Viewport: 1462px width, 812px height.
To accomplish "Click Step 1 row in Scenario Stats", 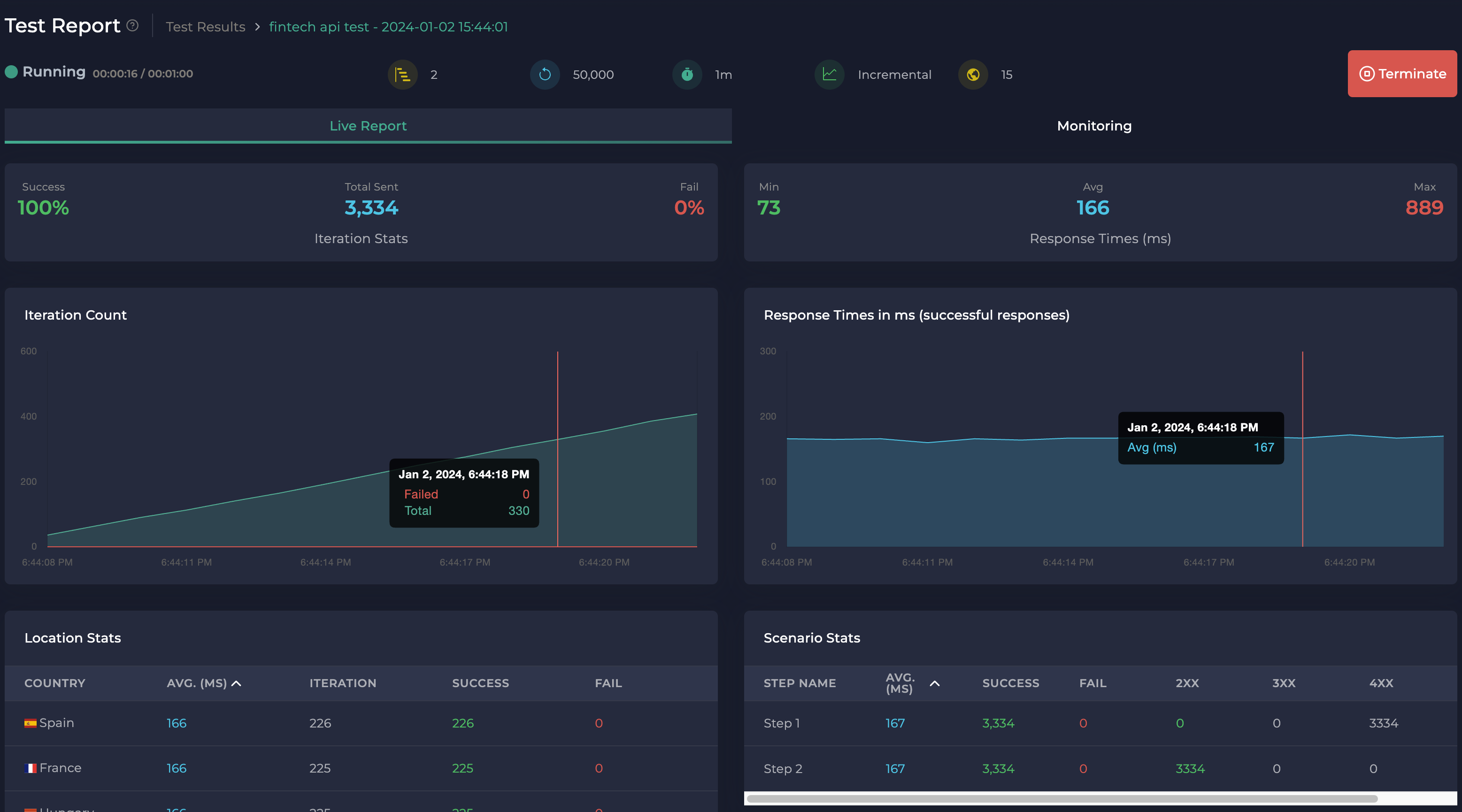I will 782,723.
